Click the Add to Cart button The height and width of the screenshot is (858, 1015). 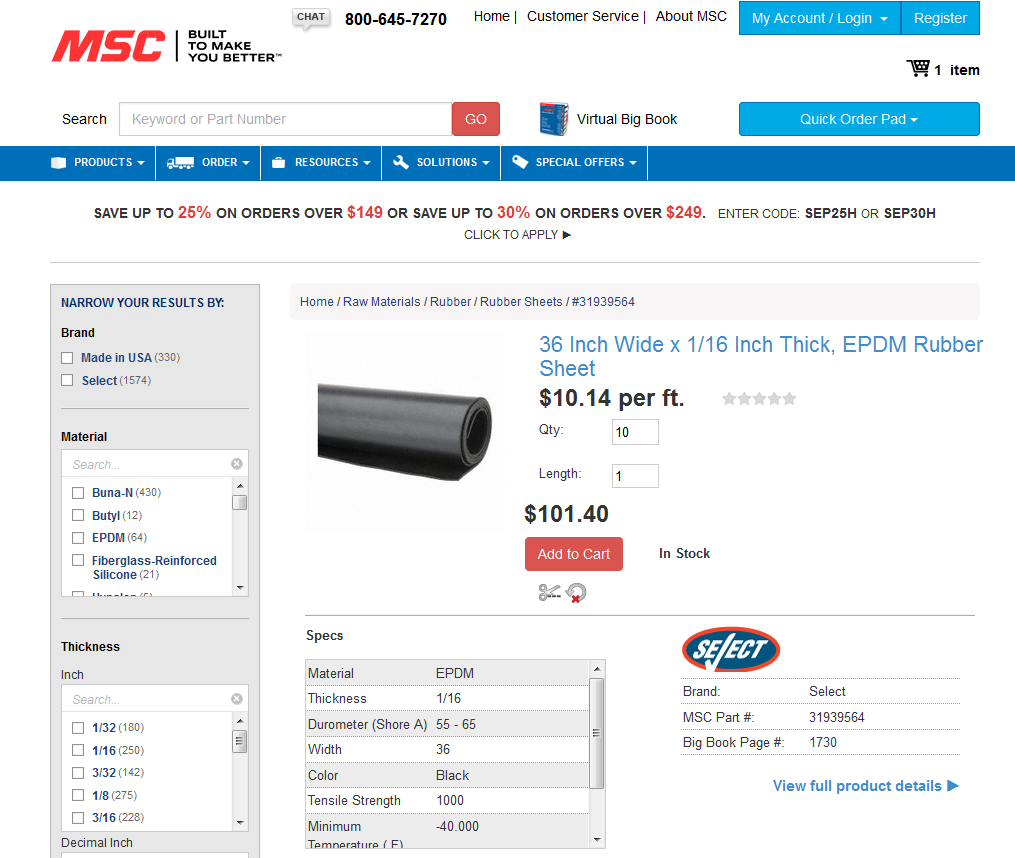574,554
